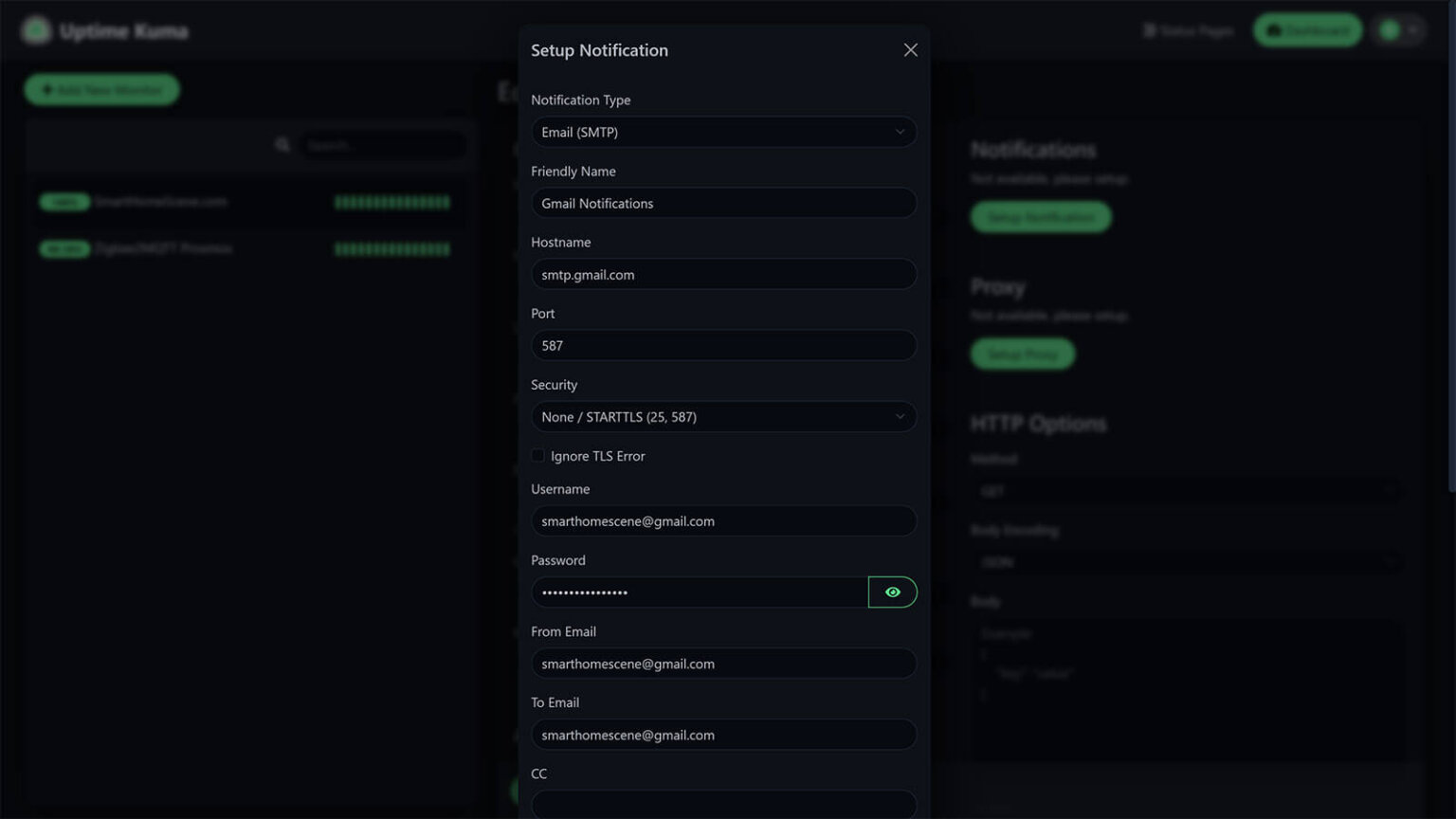Reveal the password using the eye toggle
This screenshot has width=1456, height=819.
click(x=892, y=591)
